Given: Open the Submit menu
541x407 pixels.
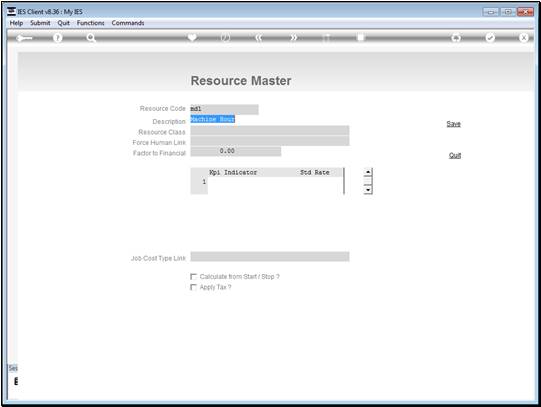Looking at the screenshot, I should pyautogui.click(x=40, y=23).
